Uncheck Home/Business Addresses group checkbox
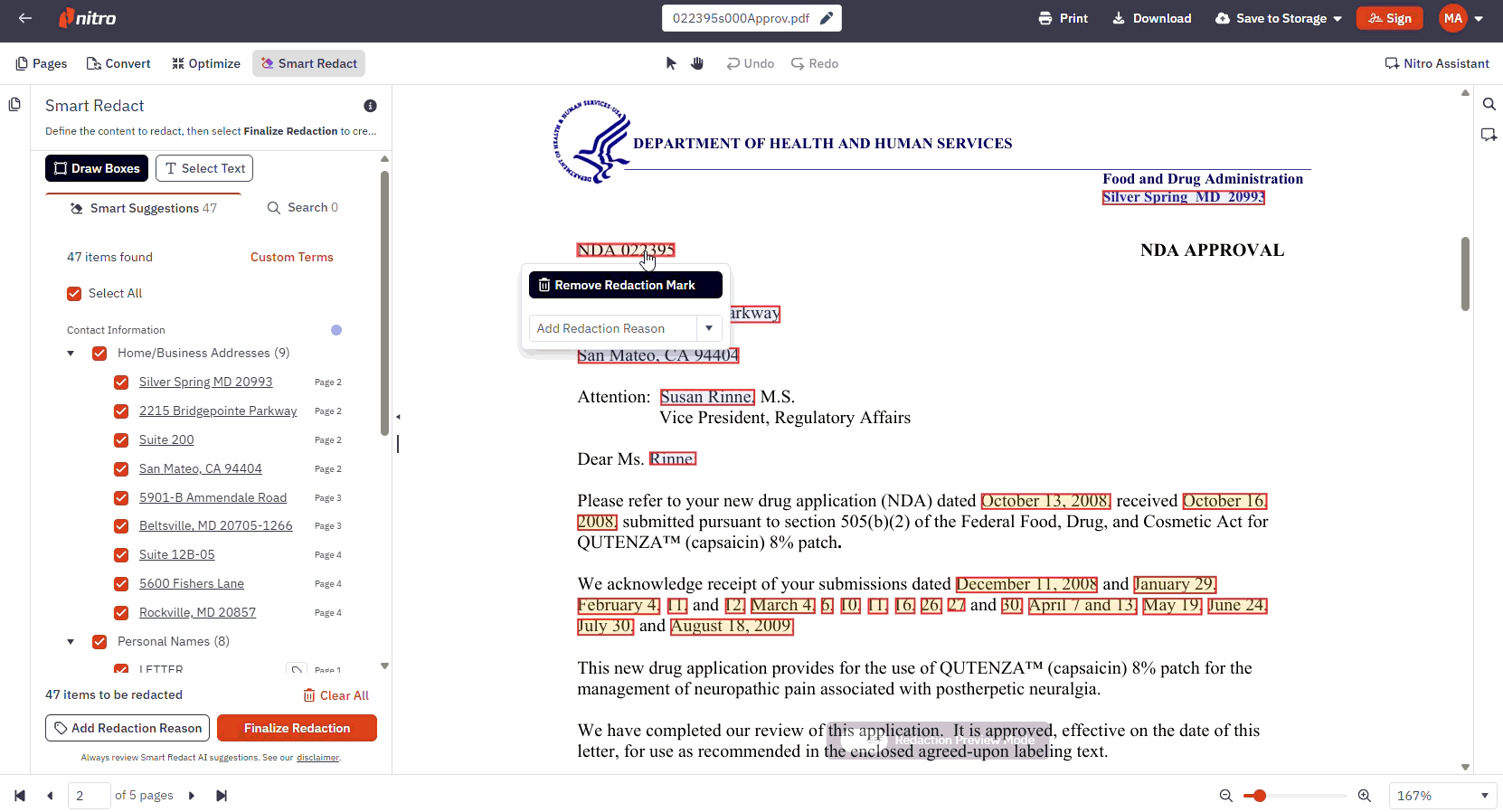The width and height of the screenshot is (1503, 812). point(99,354)
